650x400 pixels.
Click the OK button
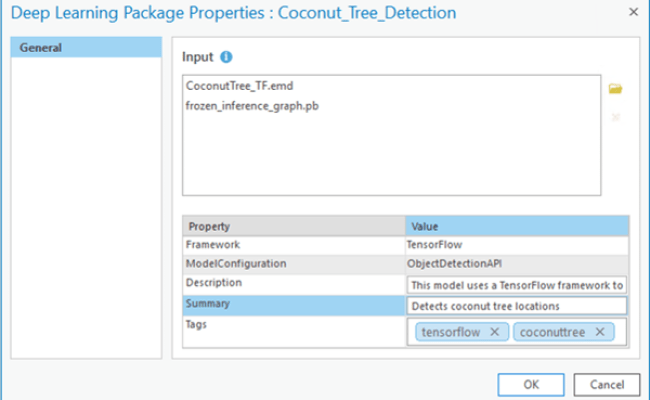(x=531, y=385)
